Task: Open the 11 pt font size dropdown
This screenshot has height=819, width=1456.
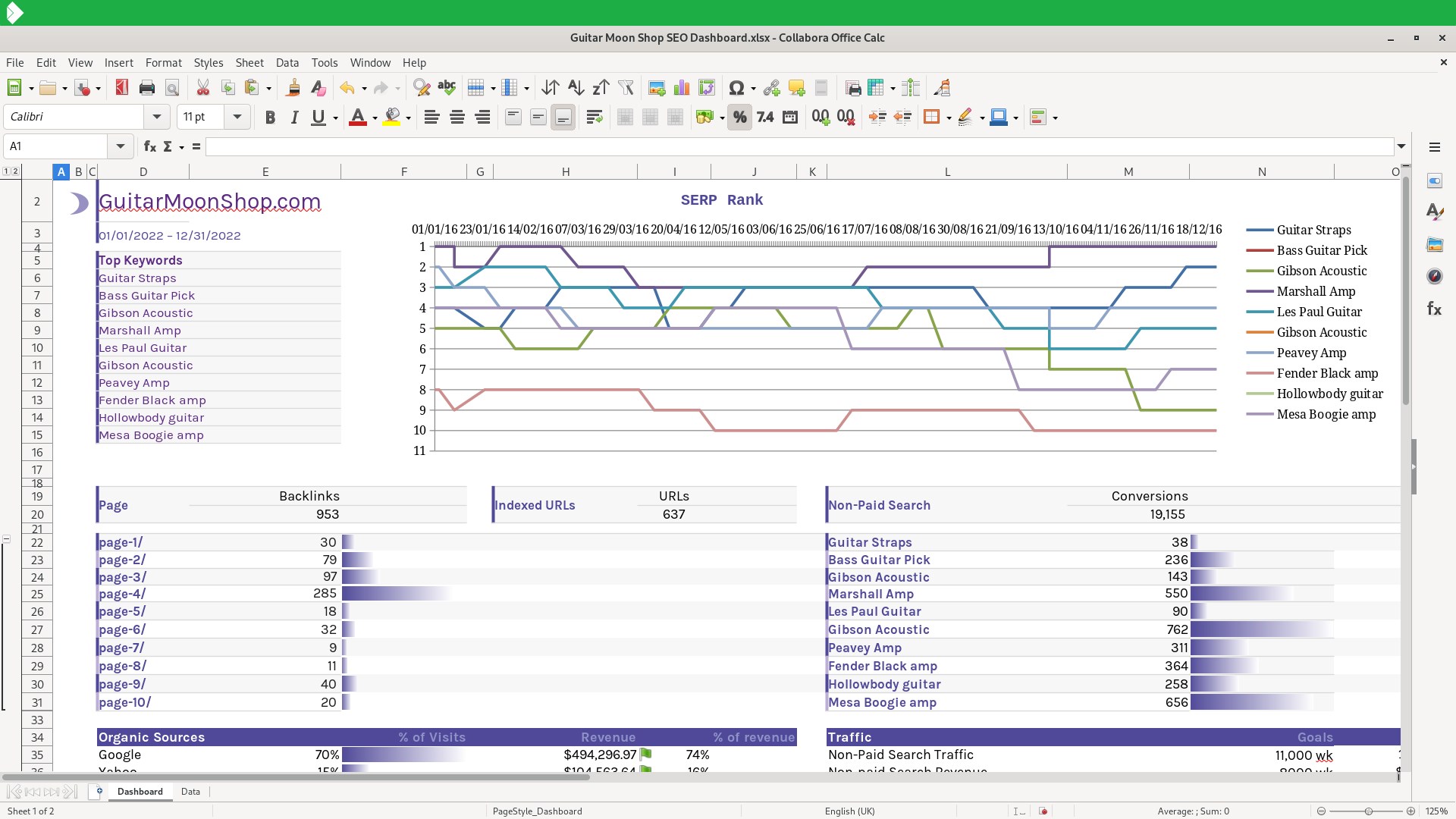Action: 237,117
